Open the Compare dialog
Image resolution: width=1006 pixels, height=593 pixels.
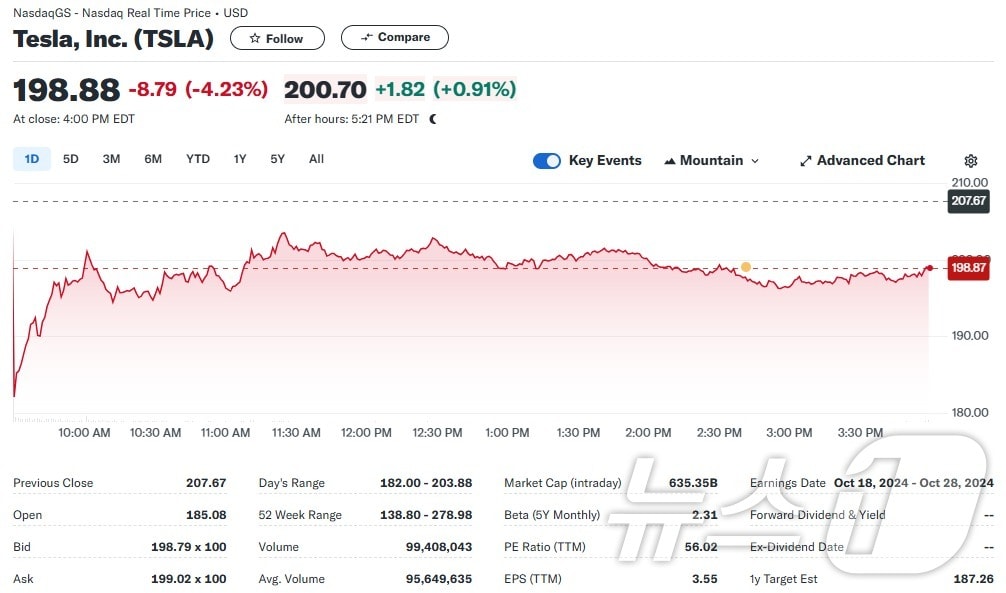coord(394,36)
